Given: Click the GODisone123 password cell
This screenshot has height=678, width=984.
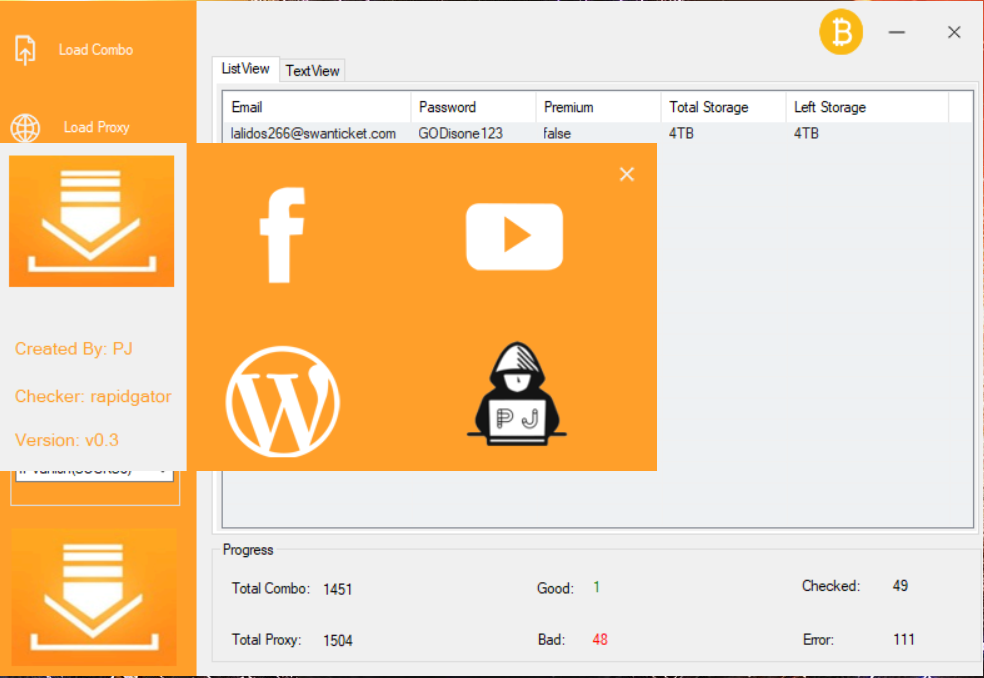Looking at the screenshot, I should [461, 134].
